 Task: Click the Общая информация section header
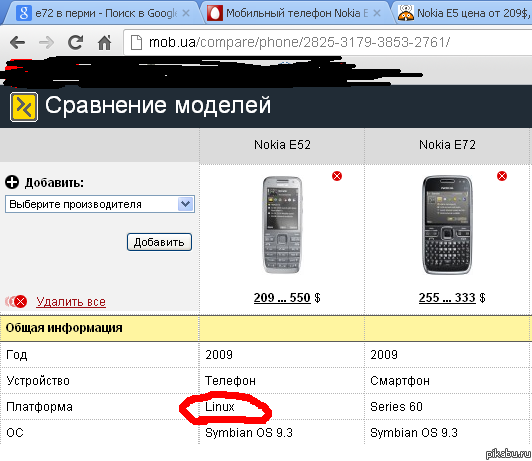click(64, 328)
